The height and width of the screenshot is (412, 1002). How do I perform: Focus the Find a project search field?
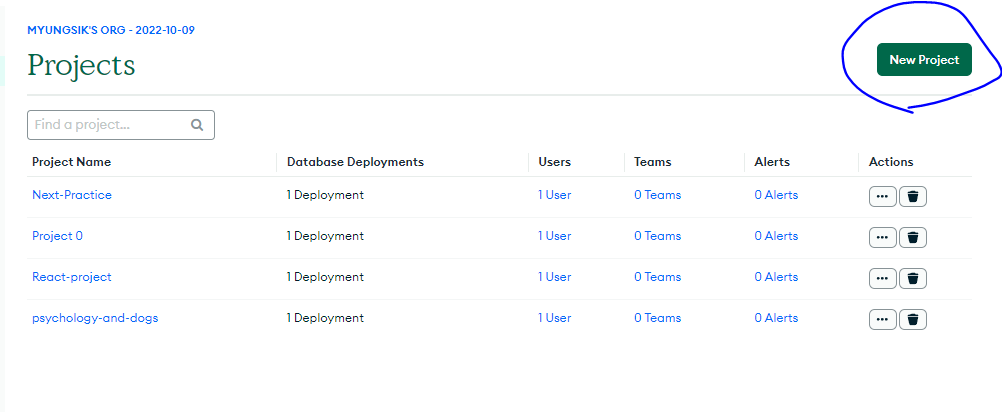coord(121,125)
